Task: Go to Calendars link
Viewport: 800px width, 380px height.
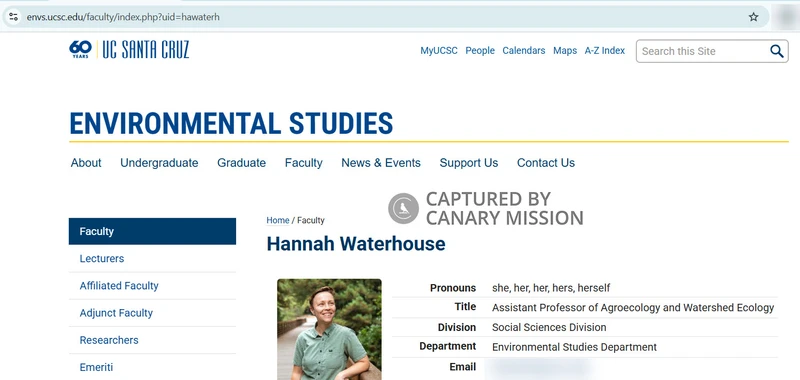Action: tap(524, 50)
